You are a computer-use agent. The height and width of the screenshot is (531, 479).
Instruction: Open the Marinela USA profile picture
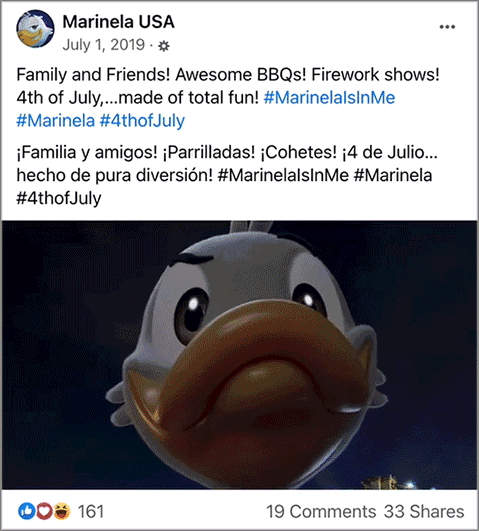(35, 29)
